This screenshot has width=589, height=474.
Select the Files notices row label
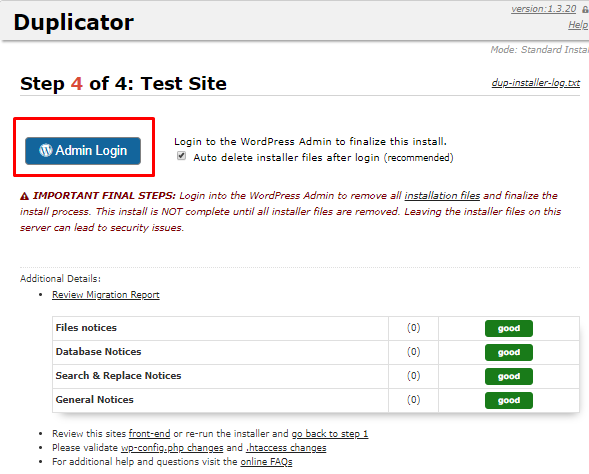pos(86,328)
